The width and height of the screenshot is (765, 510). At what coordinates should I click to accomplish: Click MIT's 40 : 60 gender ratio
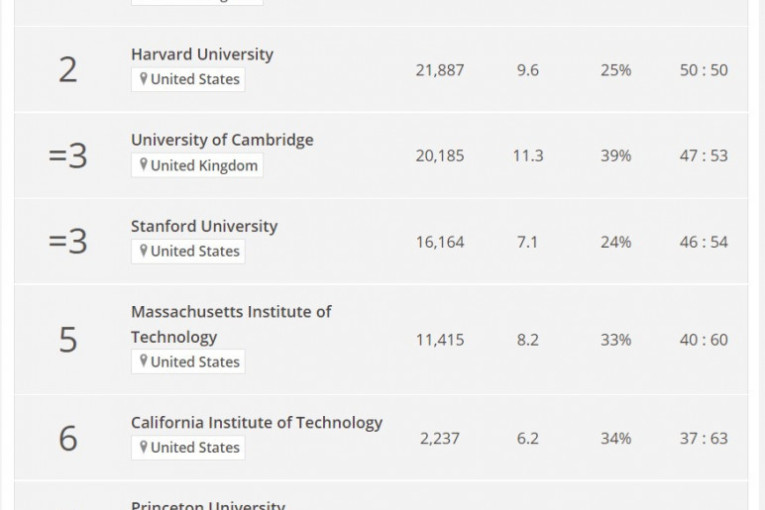click(x=704, y=340)
